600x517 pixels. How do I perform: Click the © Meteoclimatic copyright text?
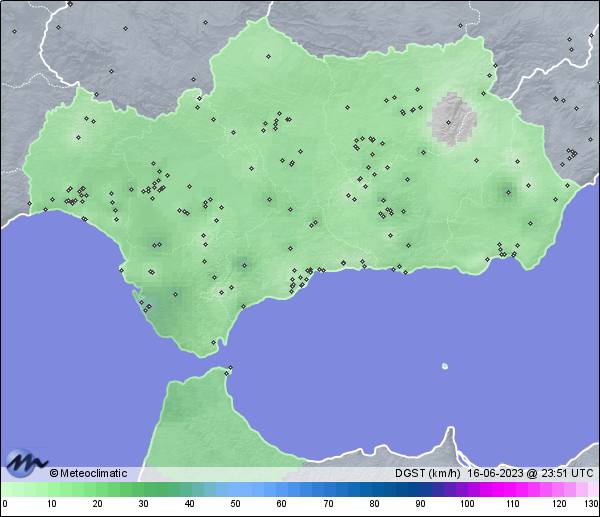88,473
